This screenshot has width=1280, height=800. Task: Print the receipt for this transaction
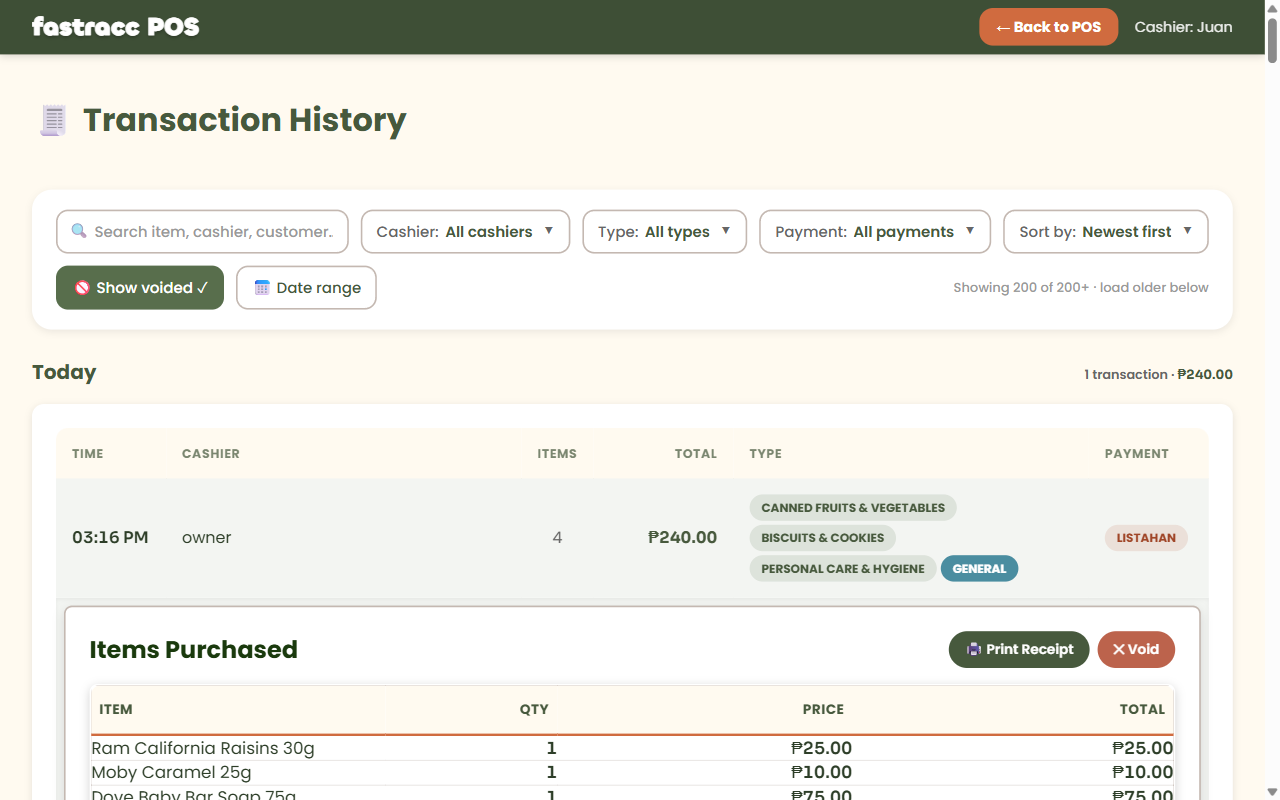pyautogui.click(x=1019, y=649)
